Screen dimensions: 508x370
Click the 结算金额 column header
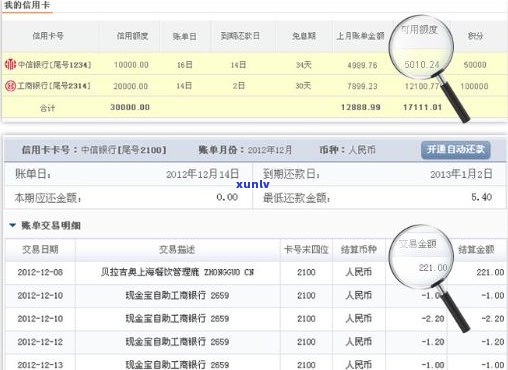pyautogui.click(x=476, y=249)
